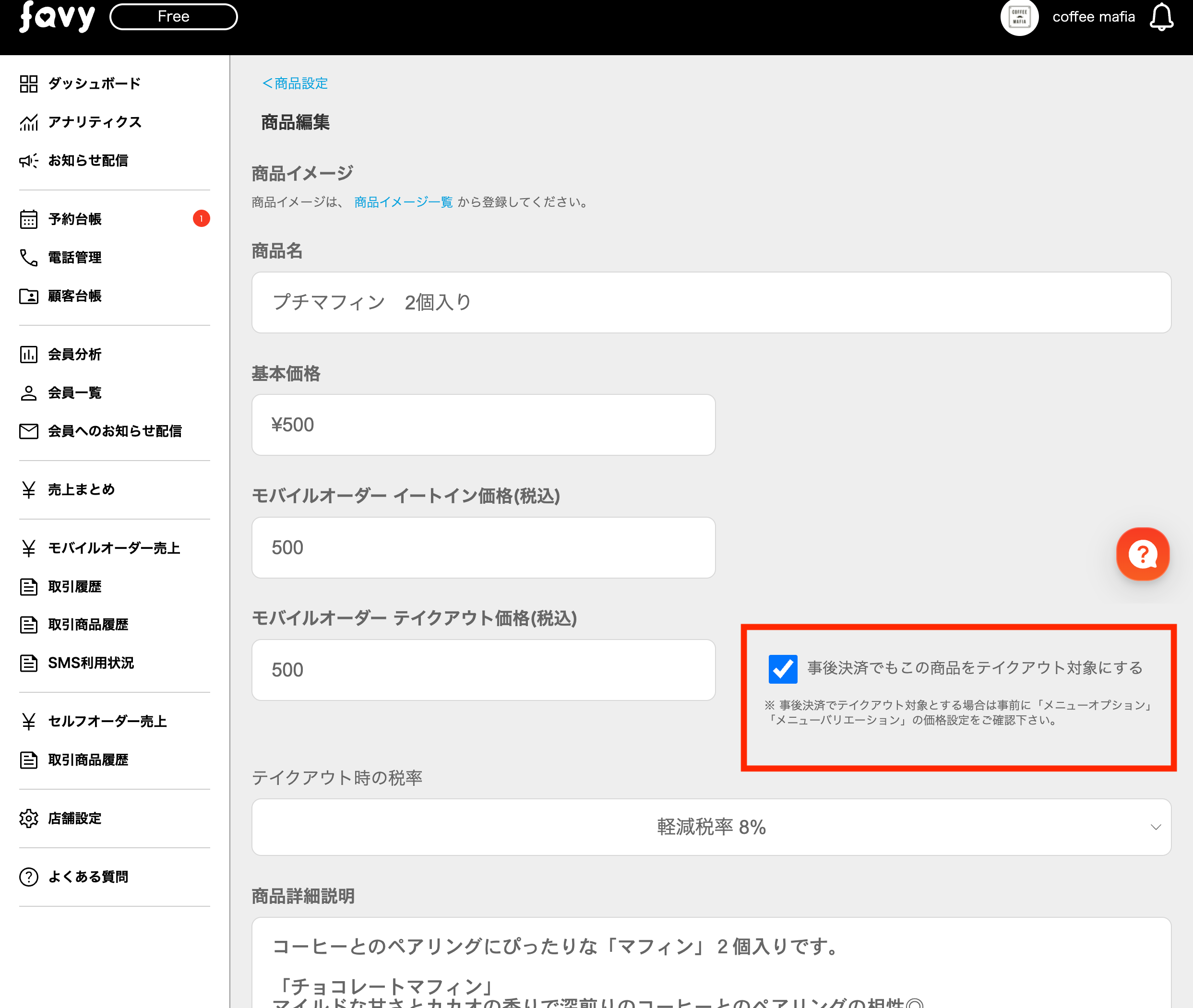Viewport: 1193px width, 1008px height.
Task: Click the テイクアウト価格 input field
Action: (484, 670)
